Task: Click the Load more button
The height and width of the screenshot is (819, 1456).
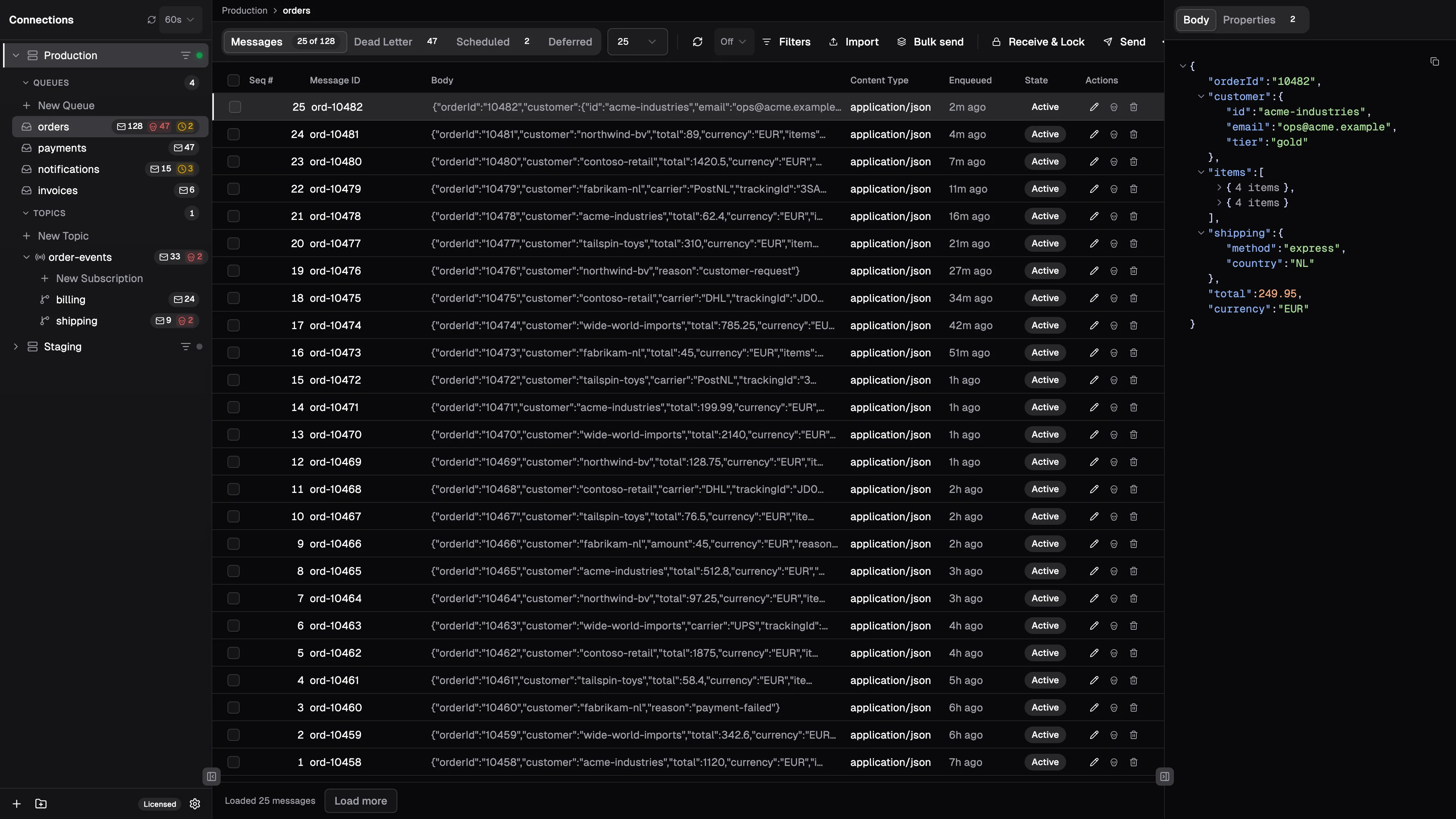Action: click(x=361, y=801)
